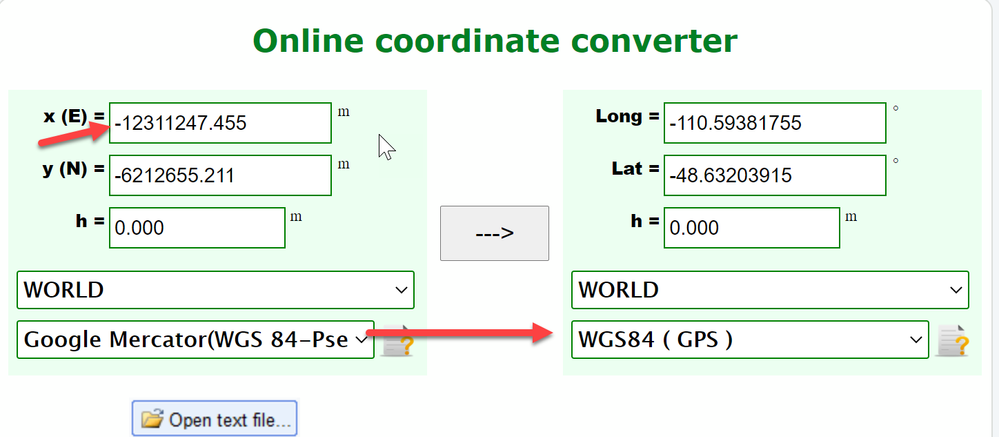Image resolution: width=999 pixels, height=437 pixels.
Task: Open source projection help document icon
Action: [x=398, y=340]
